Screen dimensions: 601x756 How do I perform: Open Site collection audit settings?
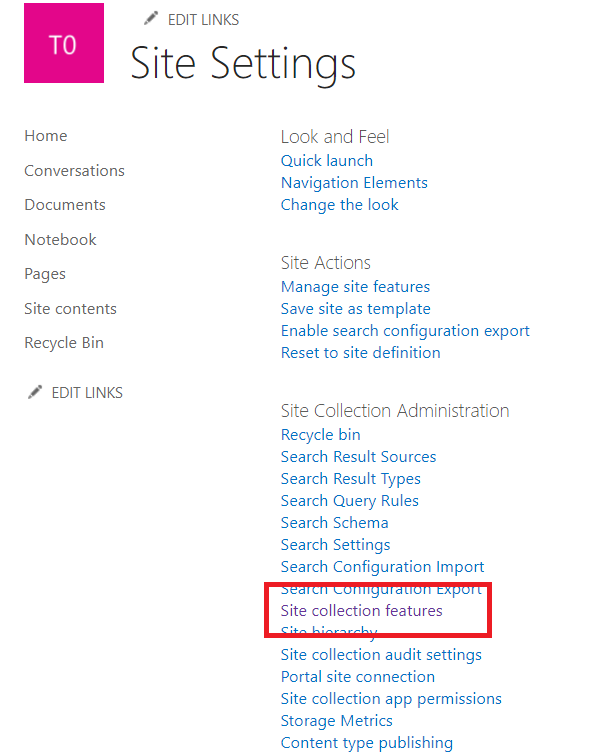coord(381,655)
